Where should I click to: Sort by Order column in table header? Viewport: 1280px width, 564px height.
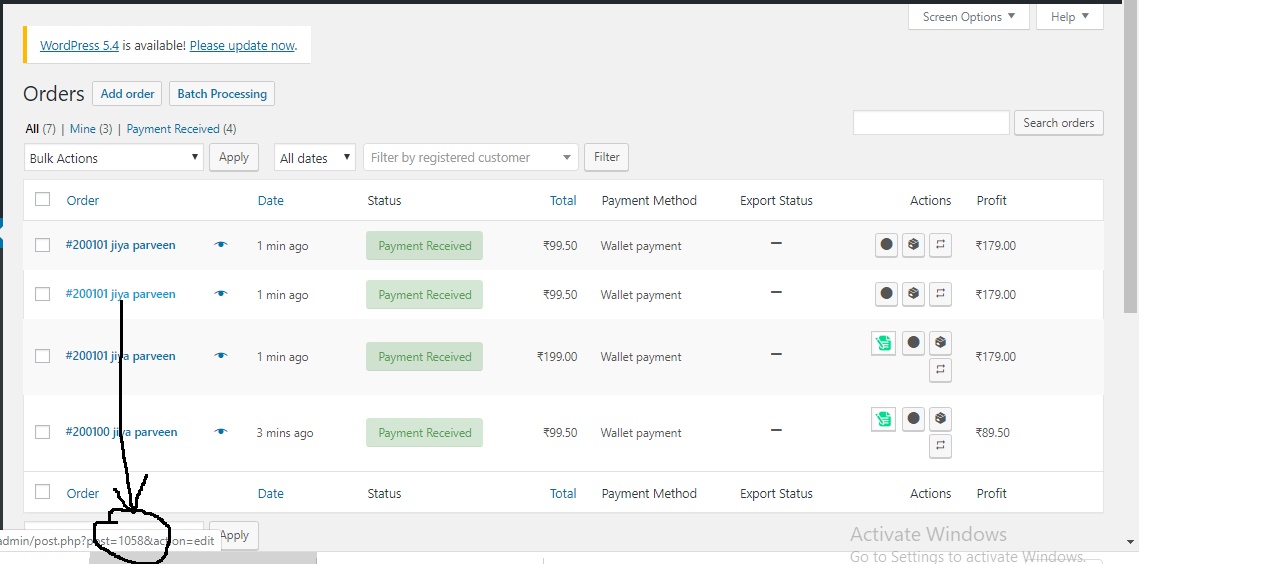click(x=83, y=200)
